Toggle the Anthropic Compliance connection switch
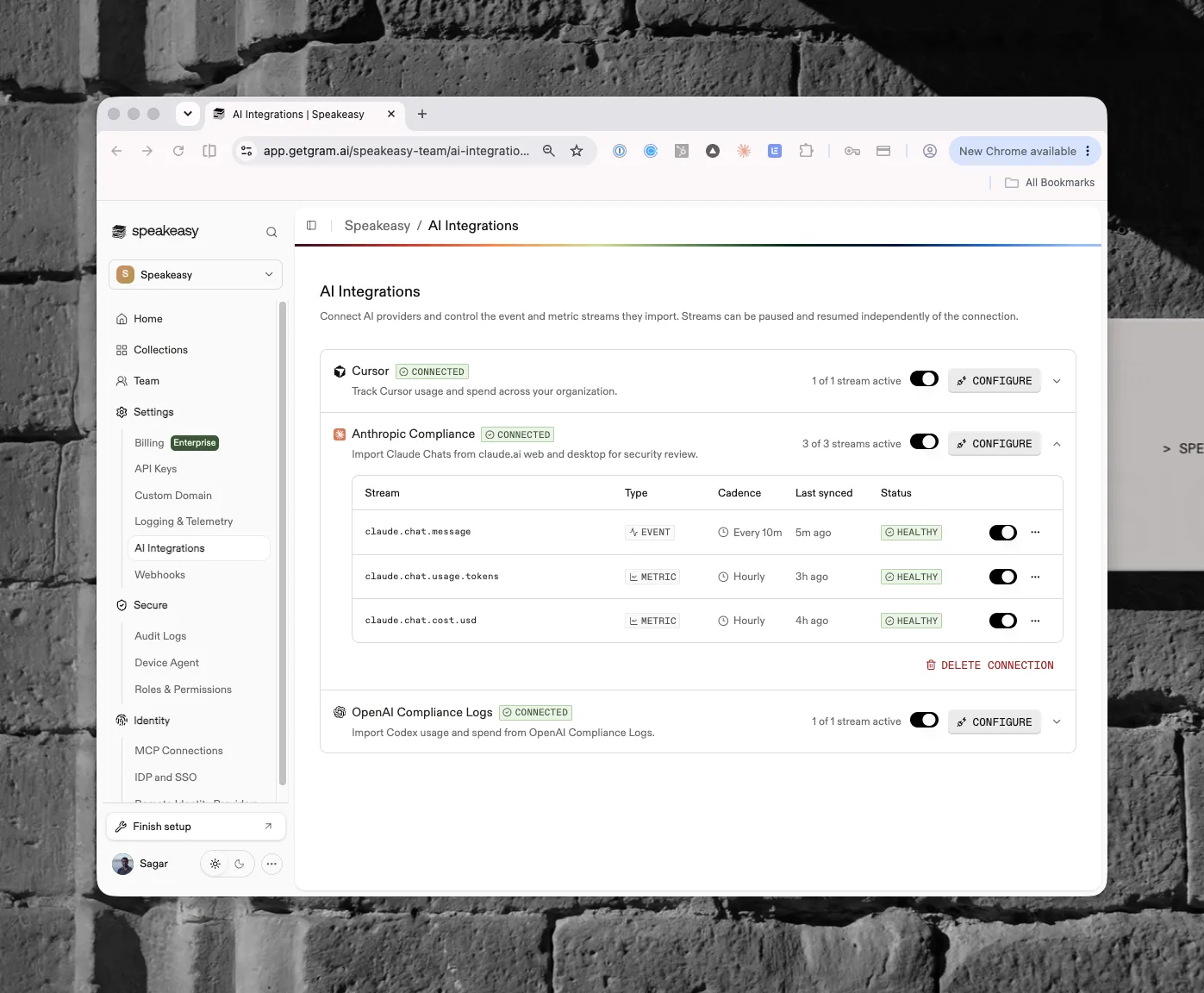 (x=924, y=442)
